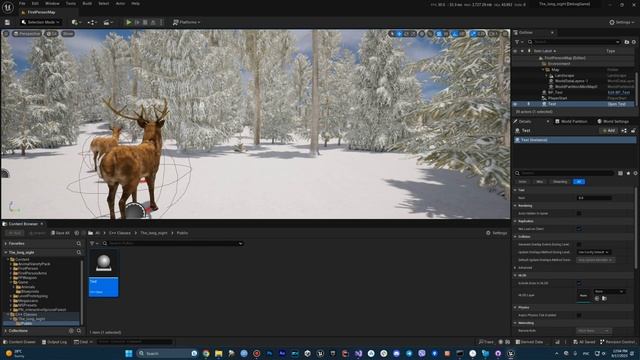Open the Output Log tab in status bar
Viewport: 640px width, 360px height.
point(54,342)
